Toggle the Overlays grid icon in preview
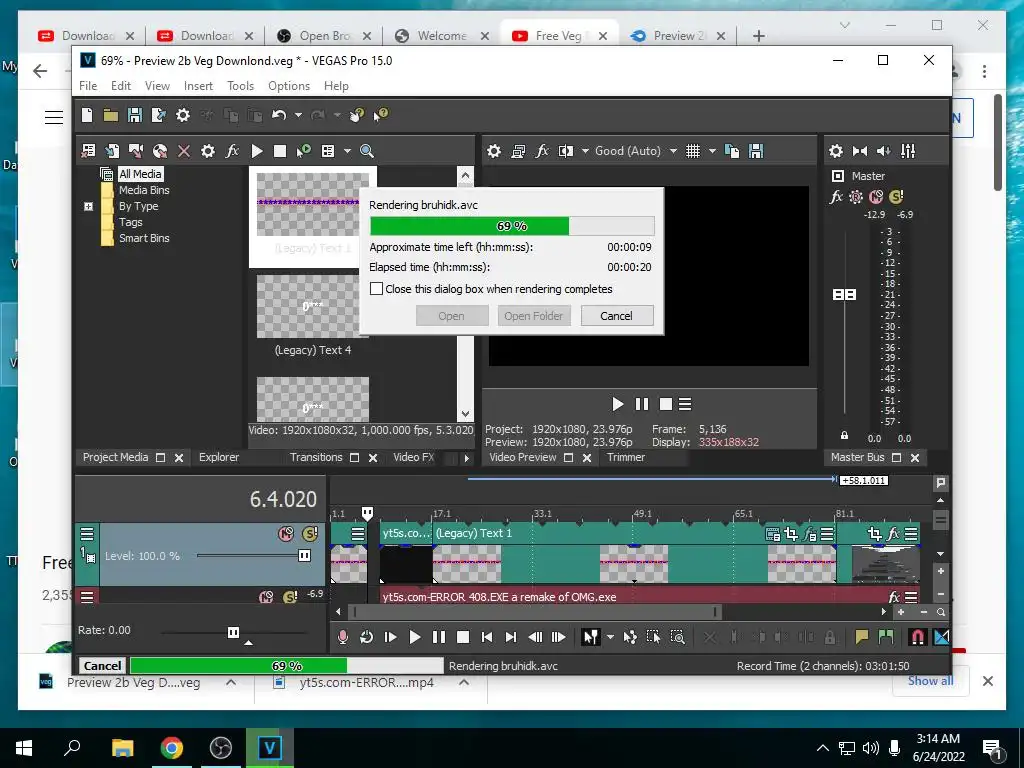Viewport: 1024px width, 768px height. [693, 152]
